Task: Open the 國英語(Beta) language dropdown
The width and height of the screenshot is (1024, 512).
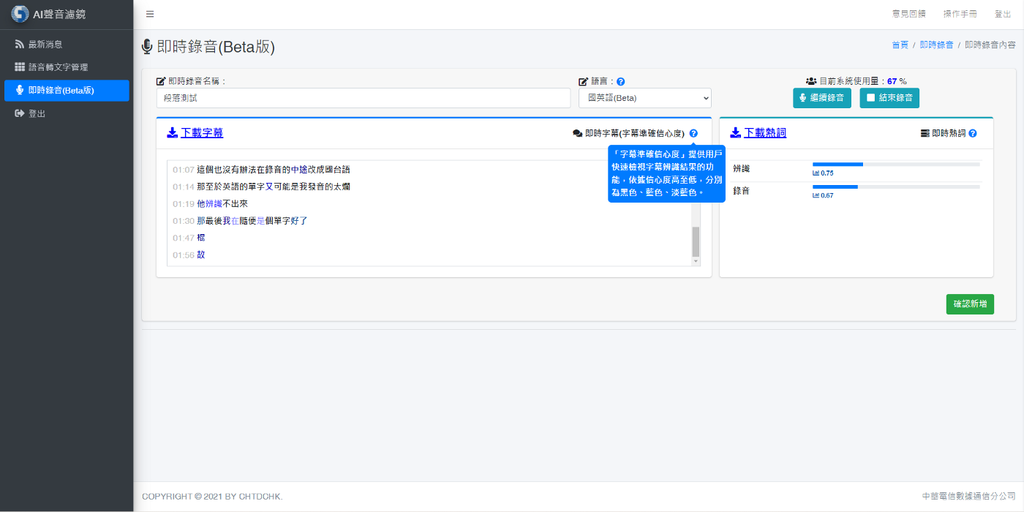Action: coord(645,98)
